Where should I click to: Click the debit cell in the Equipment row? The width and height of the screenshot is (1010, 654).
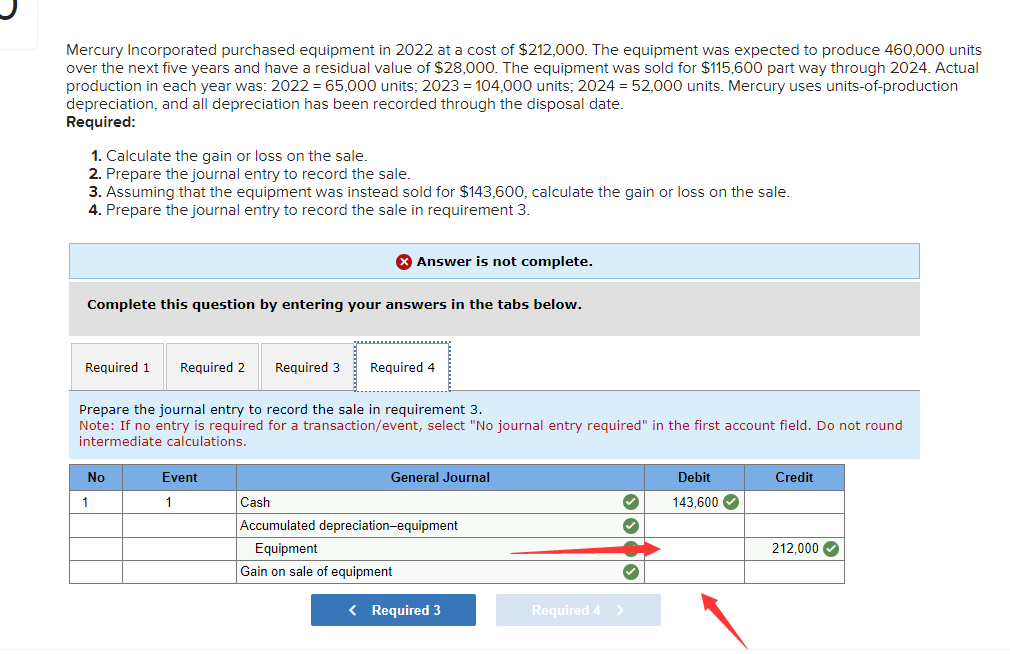click(x=694, y=549)
